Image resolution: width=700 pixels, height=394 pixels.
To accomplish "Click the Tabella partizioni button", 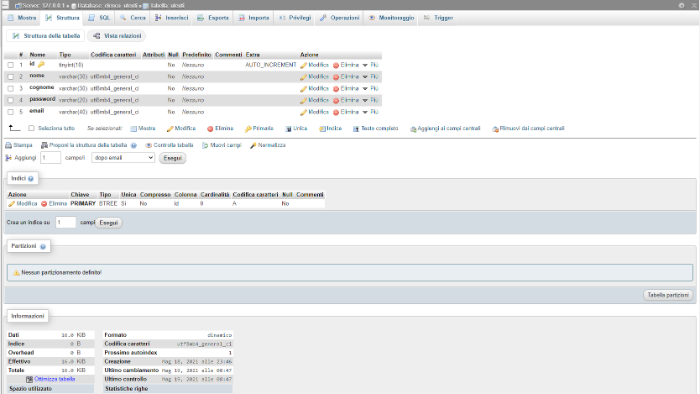I will 668,295.
